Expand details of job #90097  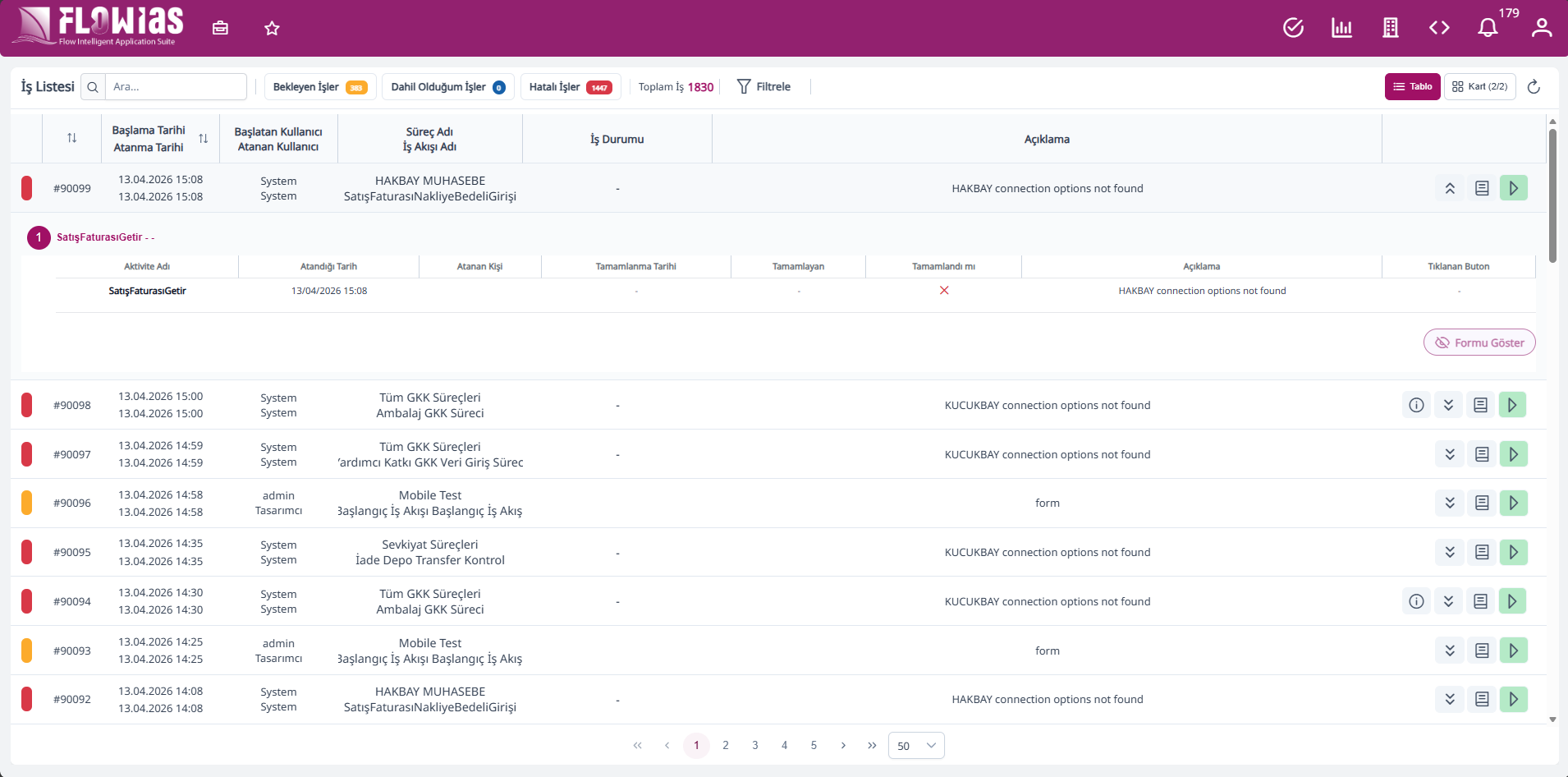point(1450,454)
